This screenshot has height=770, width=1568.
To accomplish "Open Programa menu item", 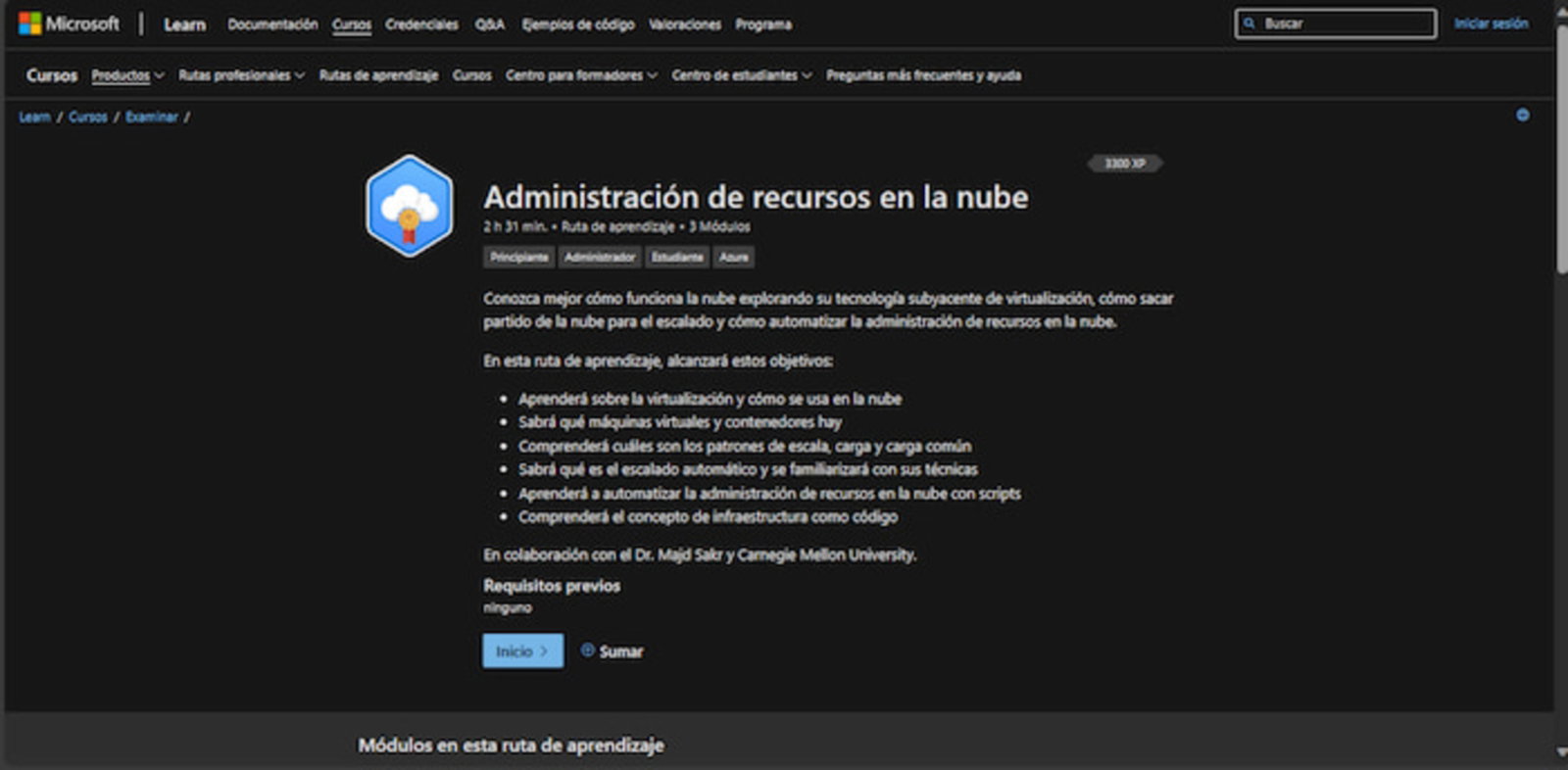I will coord(763,24).
